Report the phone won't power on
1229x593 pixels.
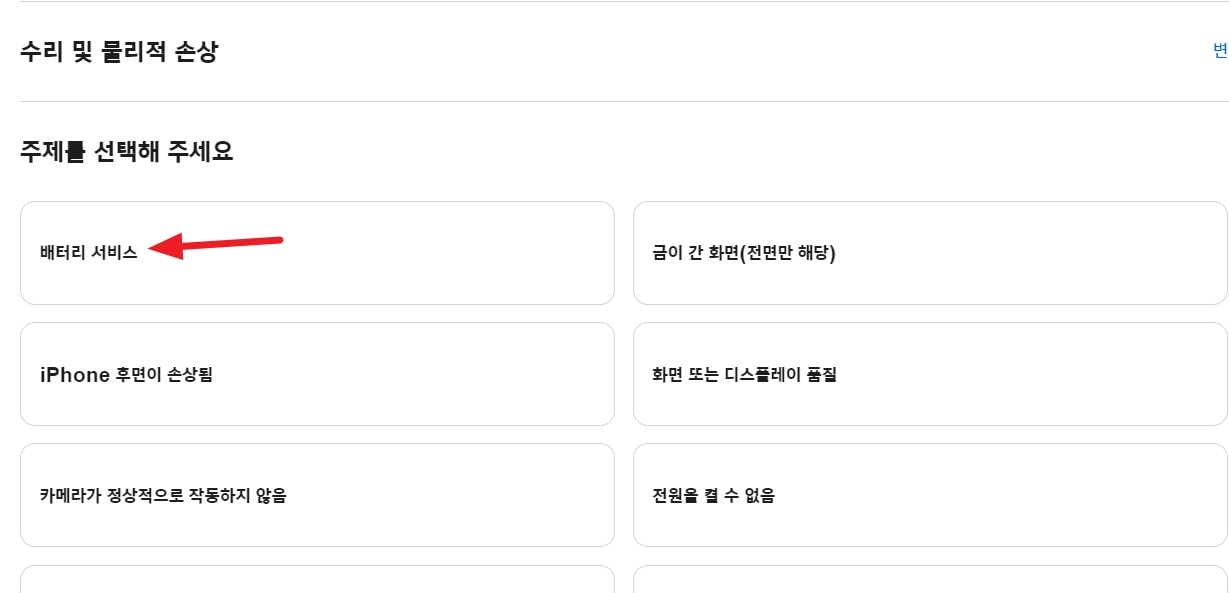point(928,495)
